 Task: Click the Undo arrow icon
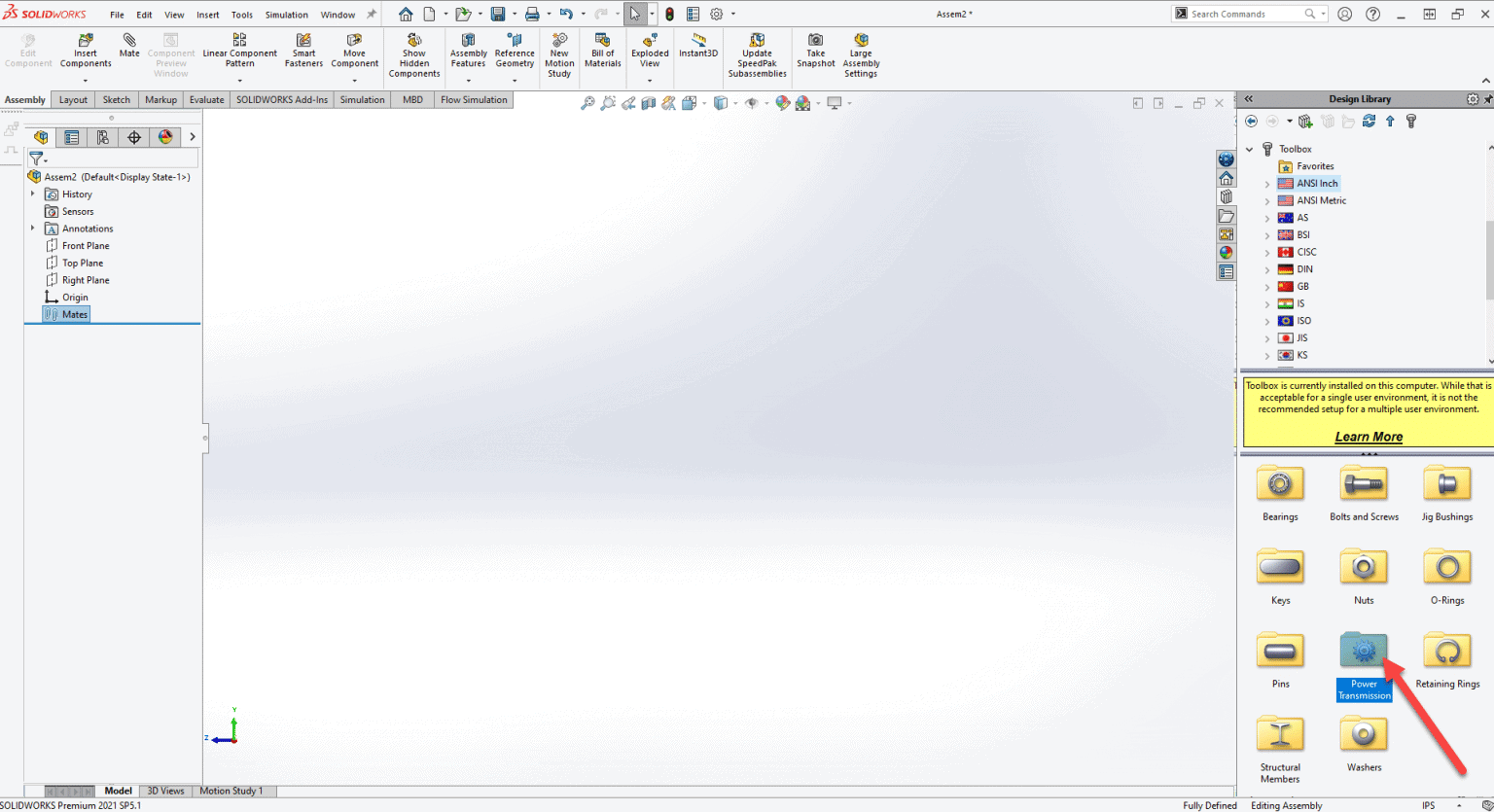point(566,14)
